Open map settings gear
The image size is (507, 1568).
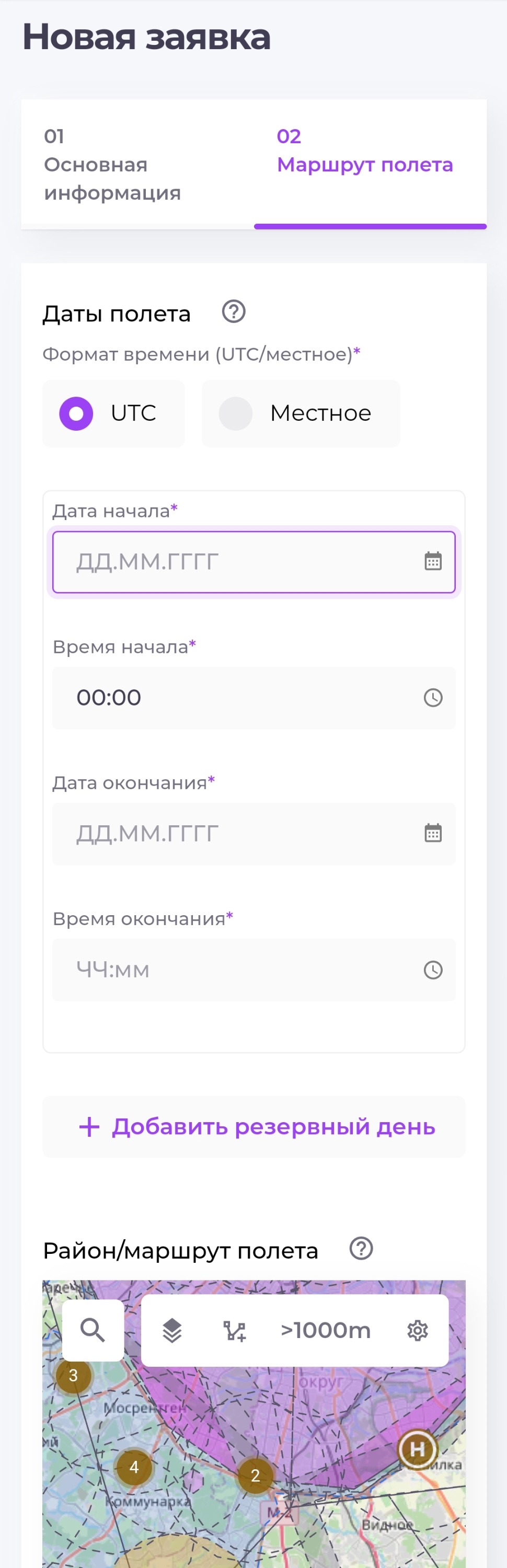418,1331
